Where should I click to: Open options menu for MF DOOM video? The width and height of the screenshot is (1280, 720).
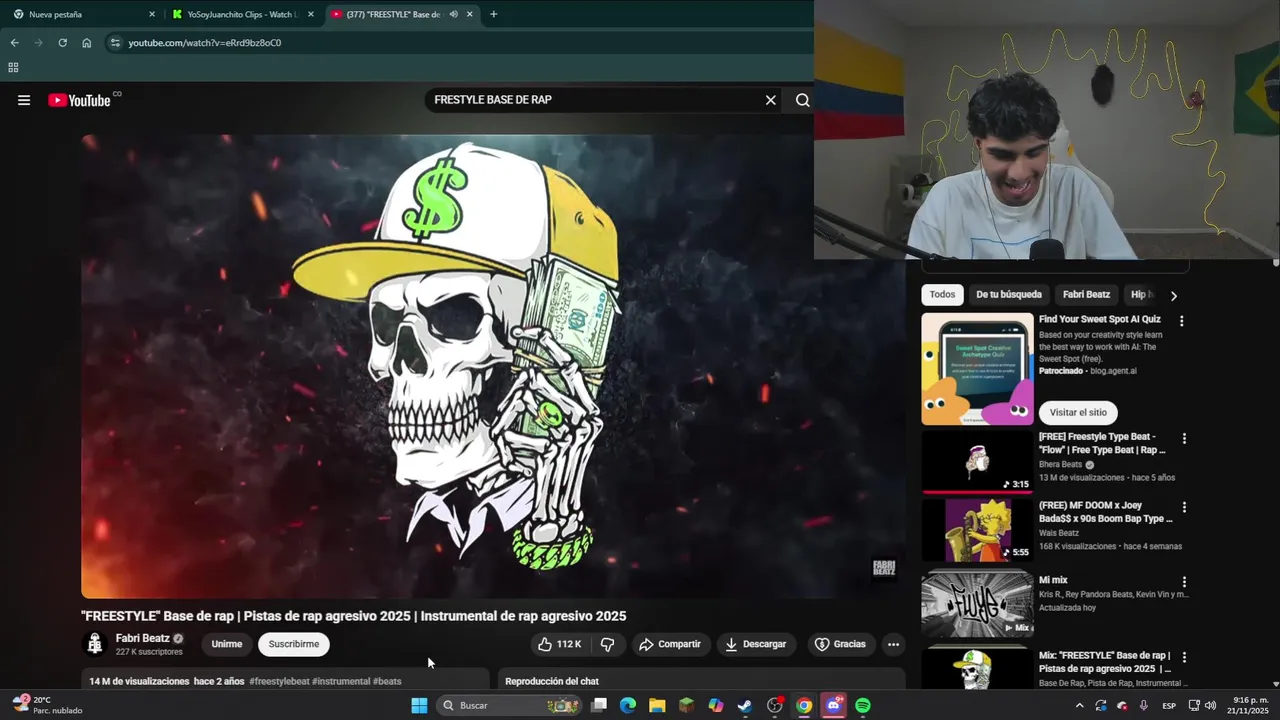pos(1184,507)
